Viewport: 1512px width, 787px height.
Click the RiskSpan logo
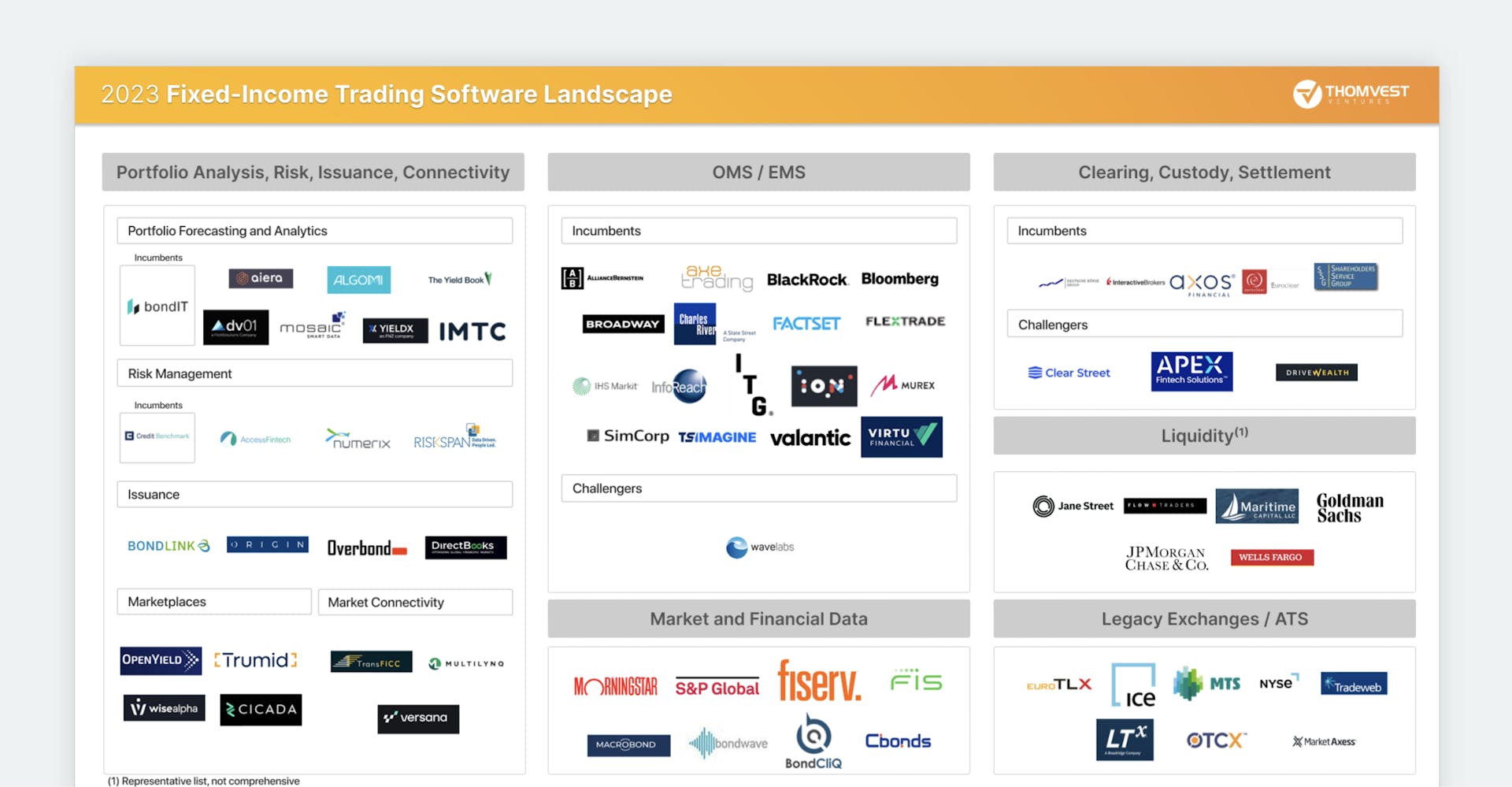(x=455, y=437)
